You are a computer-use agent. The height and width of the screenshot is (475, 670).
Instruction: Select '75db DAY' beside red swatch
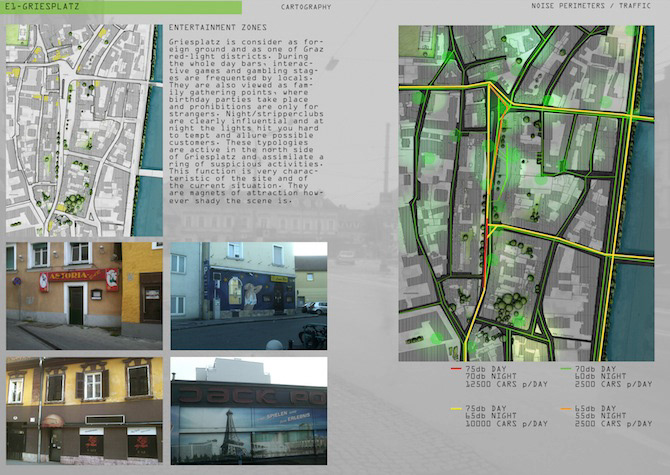click(x=486, y=369)
